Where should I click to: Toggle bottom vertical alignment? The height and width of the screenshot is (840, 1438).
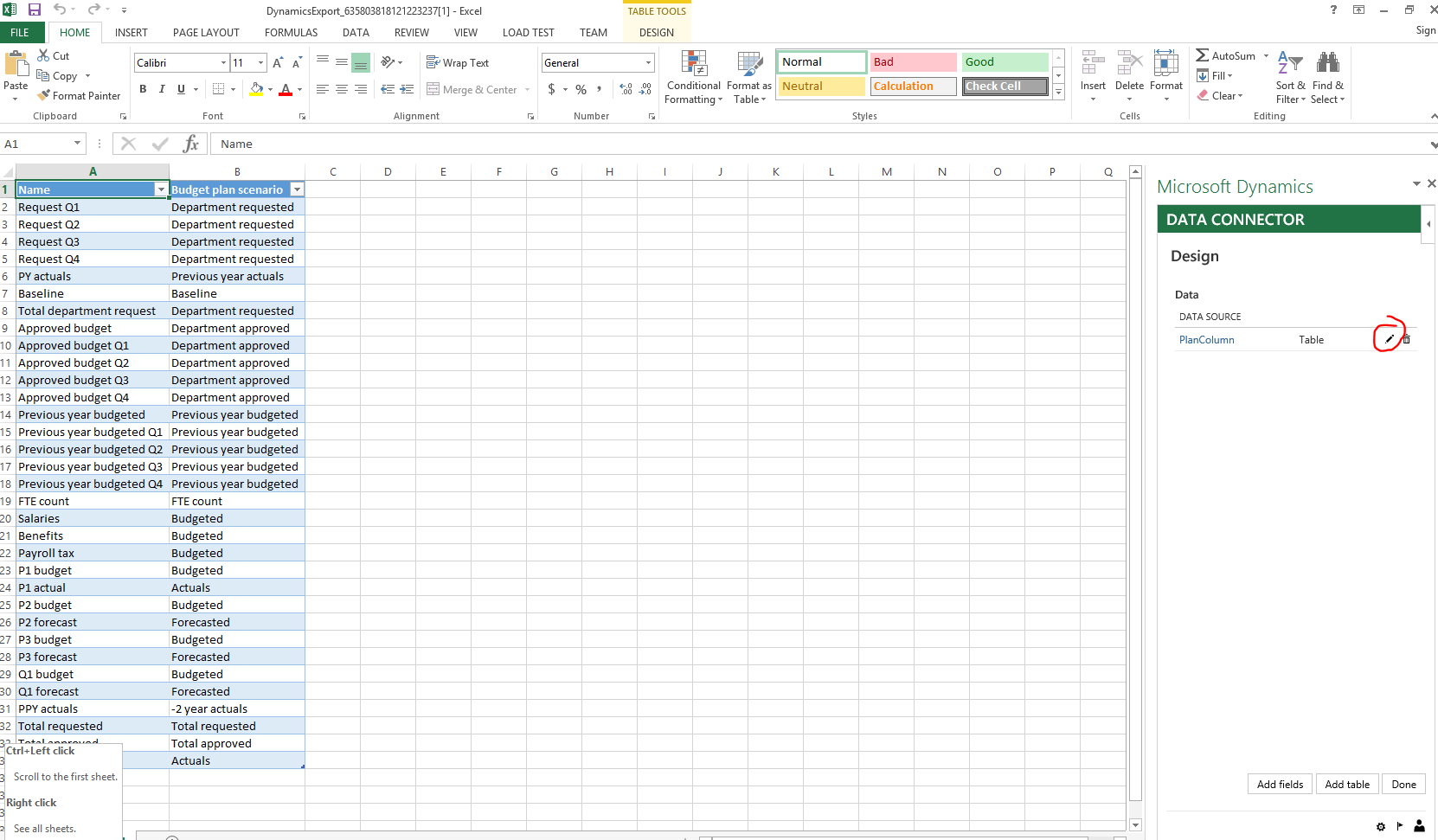click(361, 61)
